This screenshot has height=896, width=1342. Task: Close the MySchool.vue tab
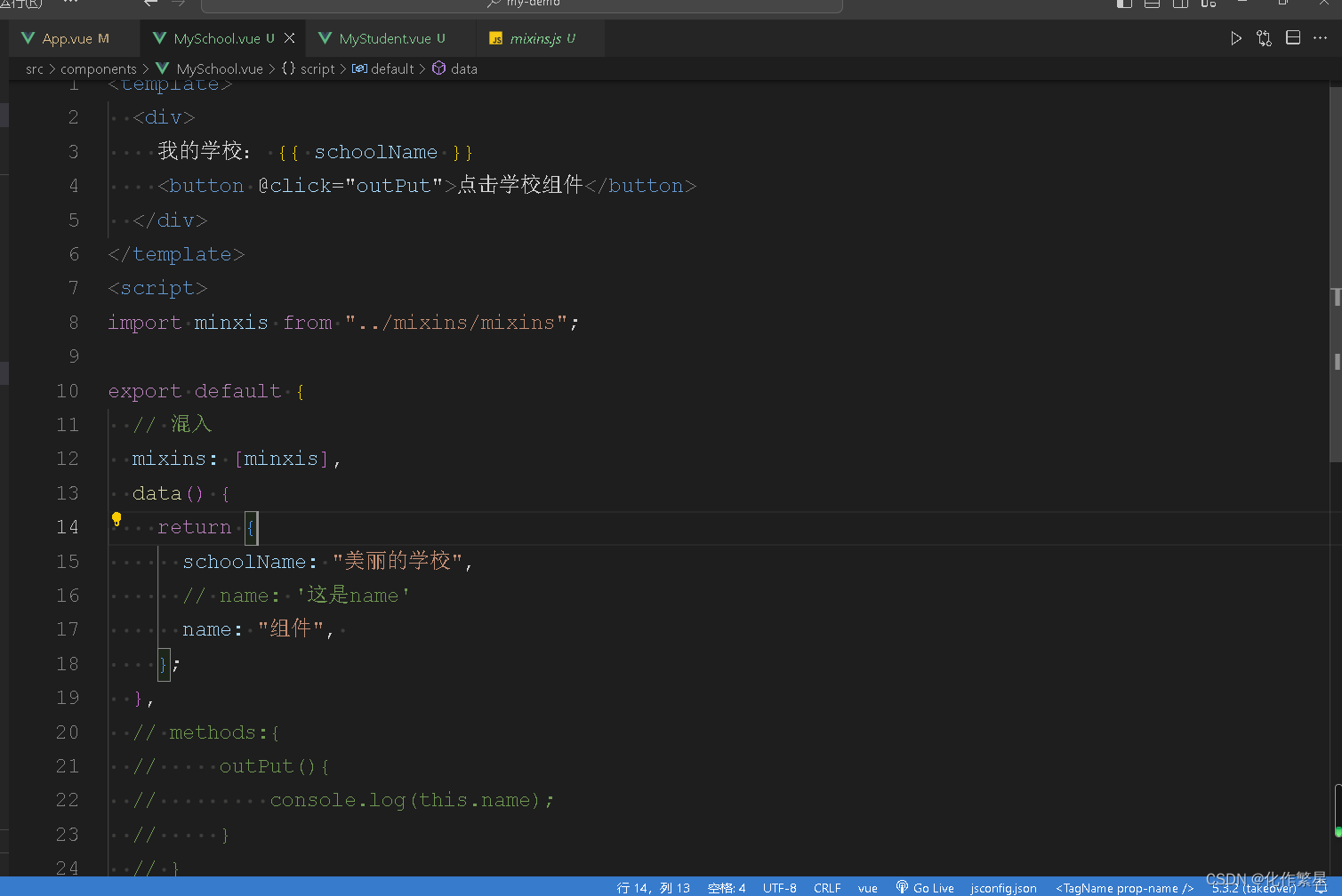pyautogui.click(x=289, y=38)
